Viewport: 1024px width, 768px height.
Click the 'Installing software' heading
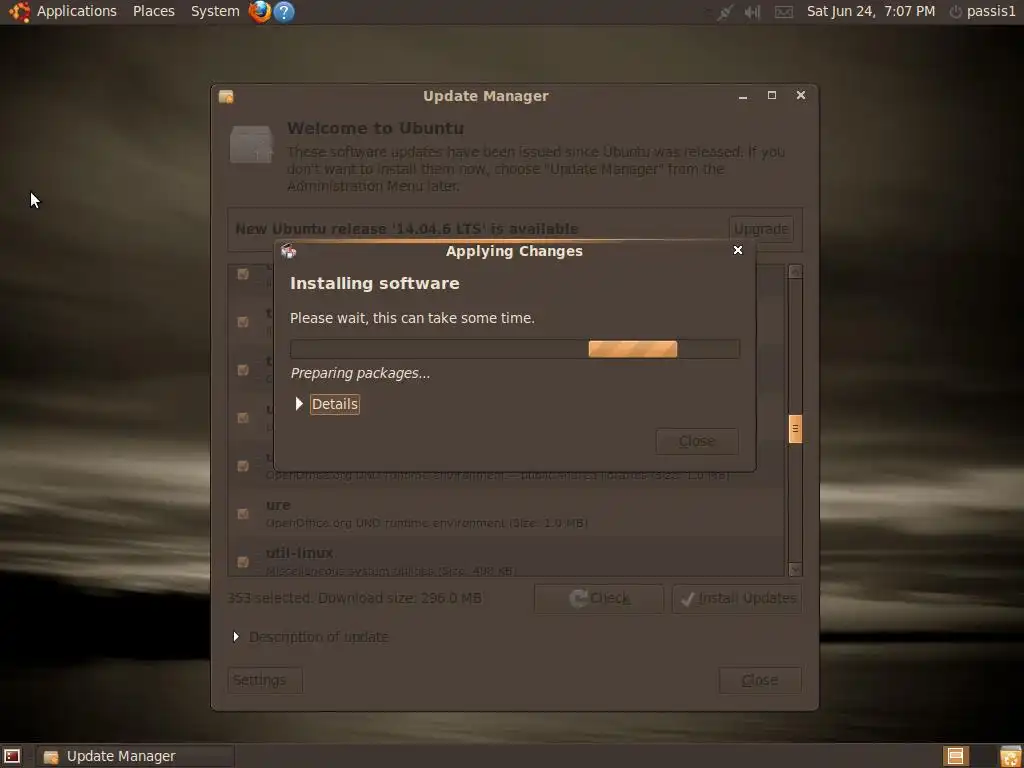(375, 283)
